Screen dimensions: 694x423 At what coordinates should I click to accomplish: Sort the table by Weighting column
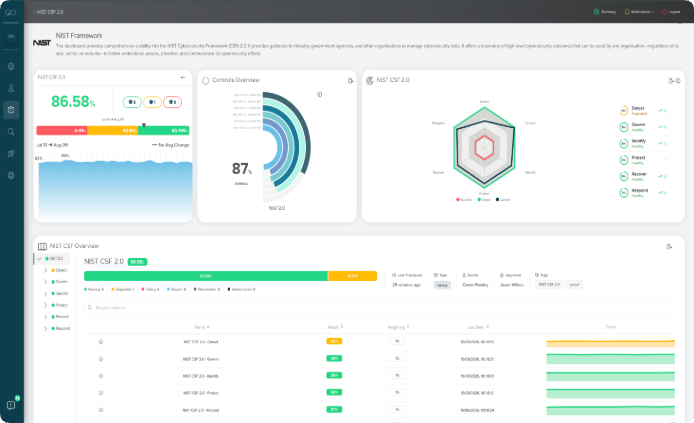398,327
